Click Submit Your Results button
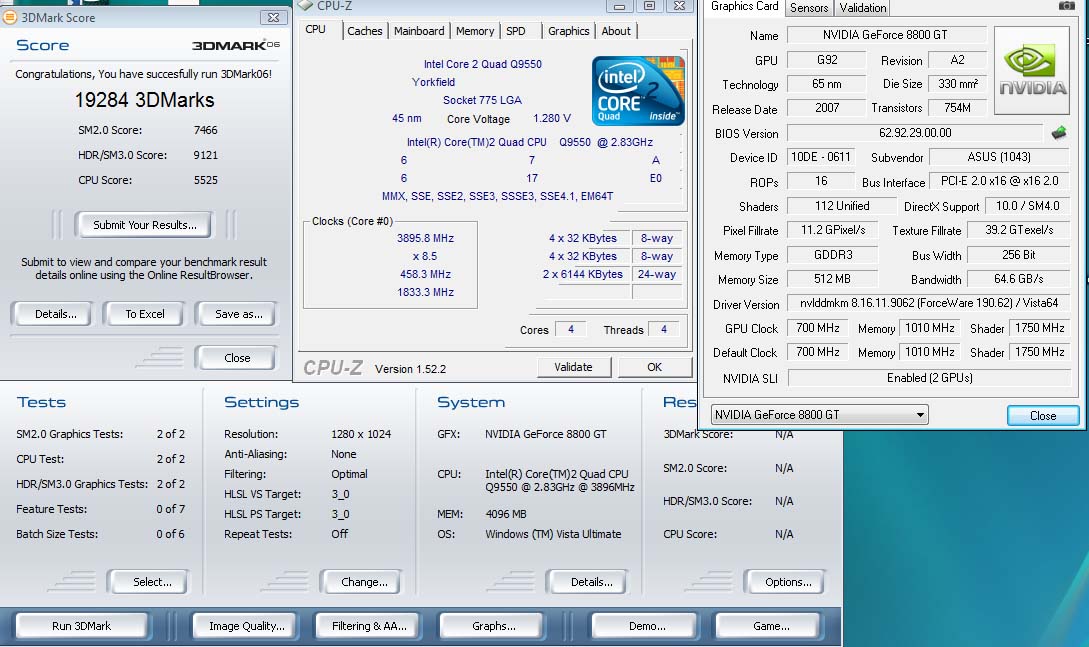The width and height of the screenshot is (1089, 647). pos(144,225)
